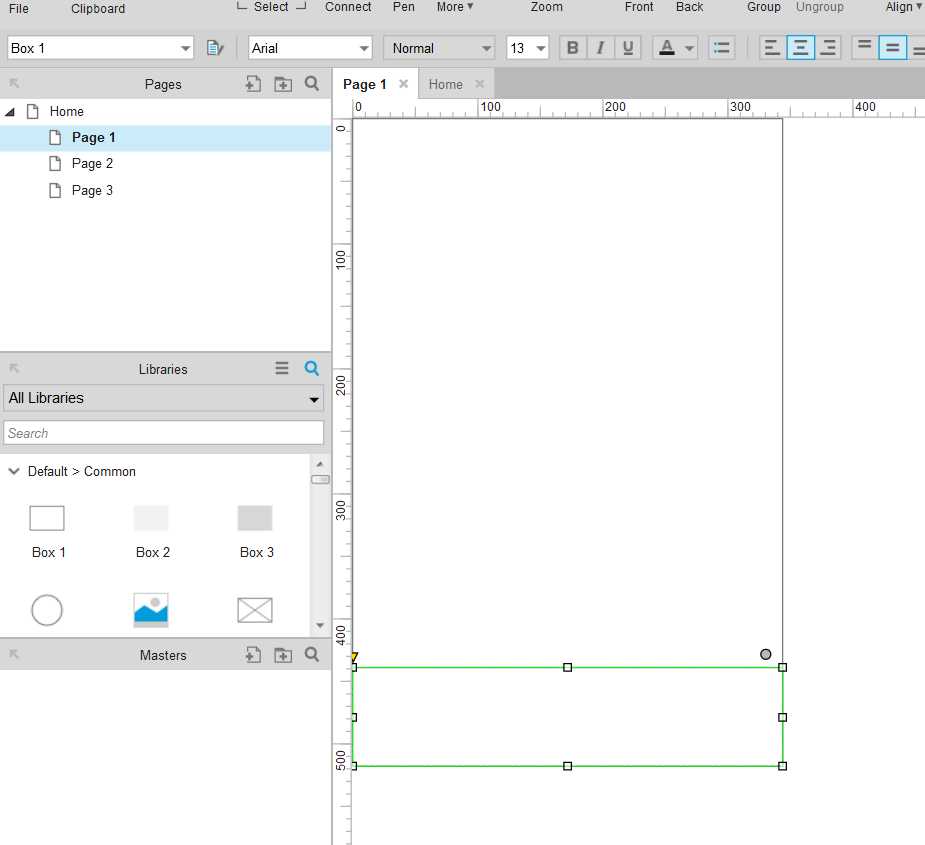Align text to top vertically

pyautogui.click(x=864, y=48)
